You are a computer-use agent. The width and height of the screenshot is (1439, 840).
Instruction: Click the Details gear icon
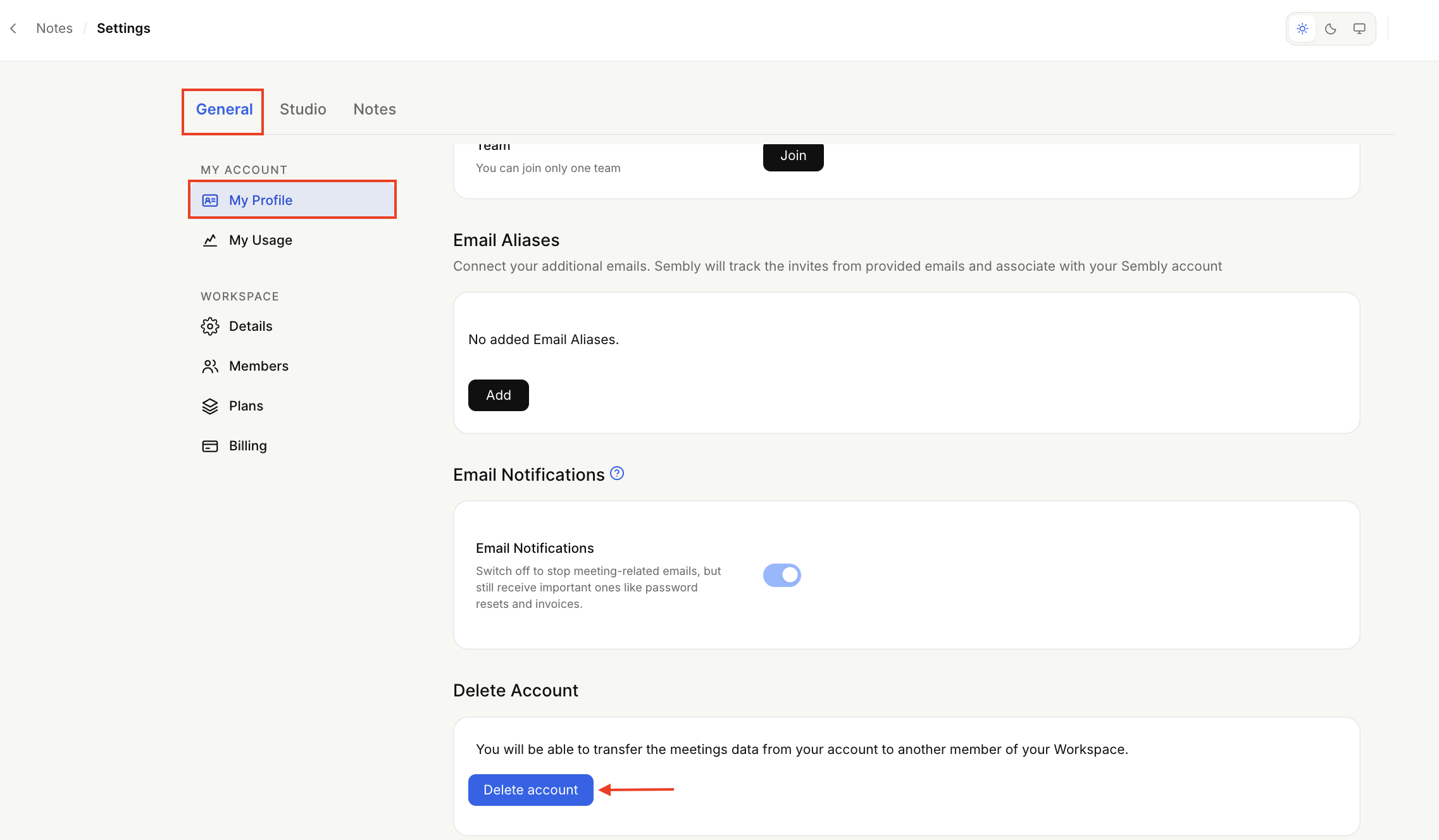click(210, 326)
